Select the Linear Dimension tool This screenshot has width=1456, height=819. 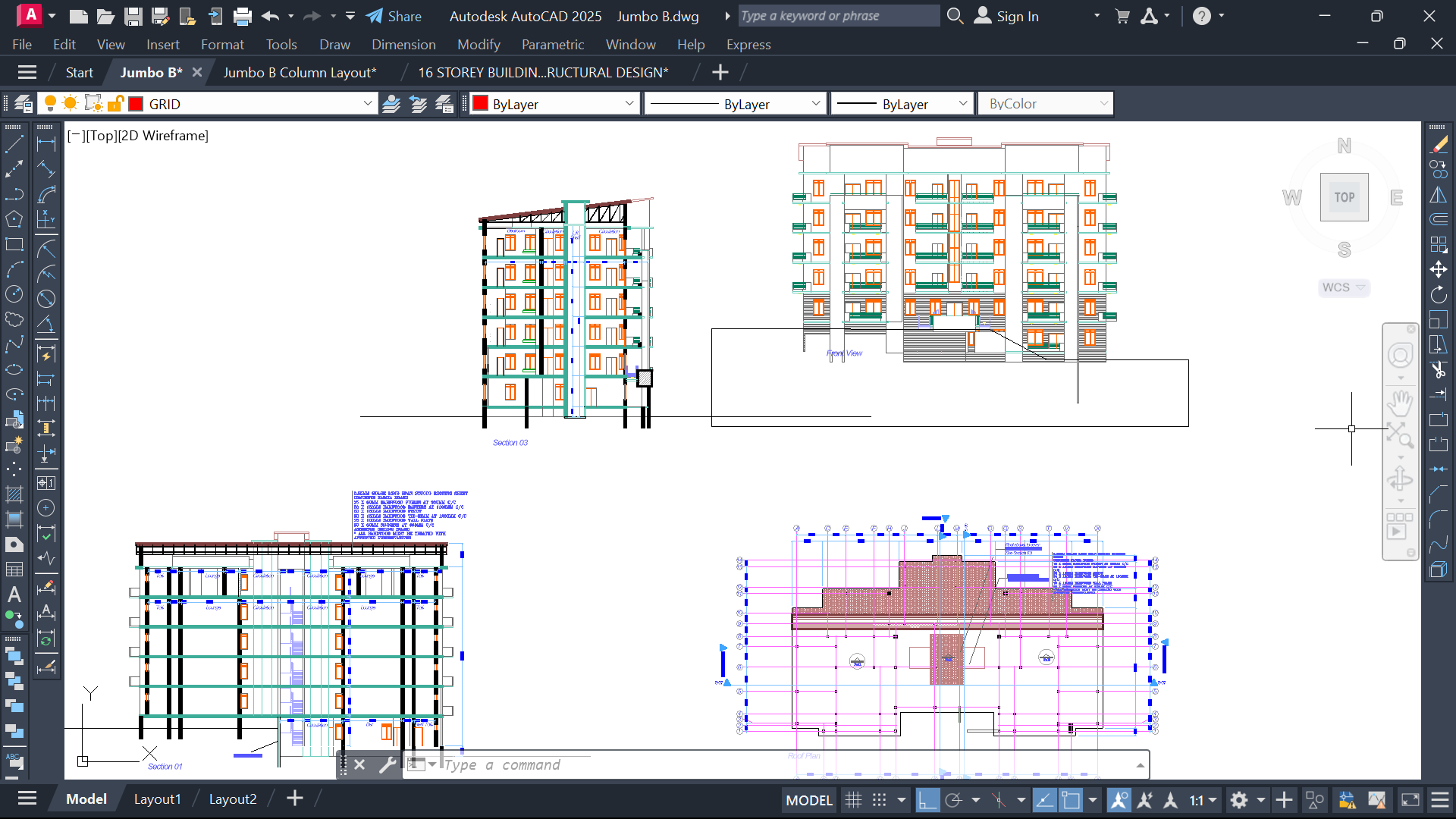pos(46,144)
